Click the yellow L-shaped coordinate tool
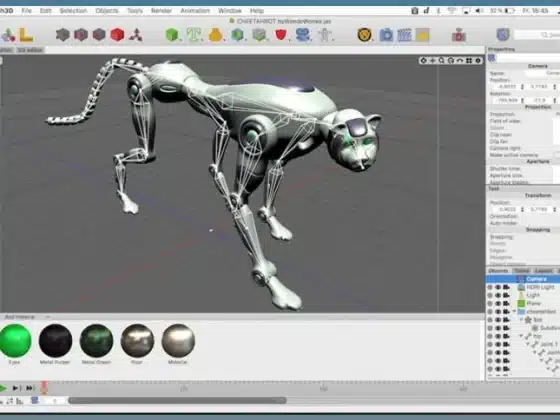The width and height of the screenshot is (560, 420). tap(26, 35)
